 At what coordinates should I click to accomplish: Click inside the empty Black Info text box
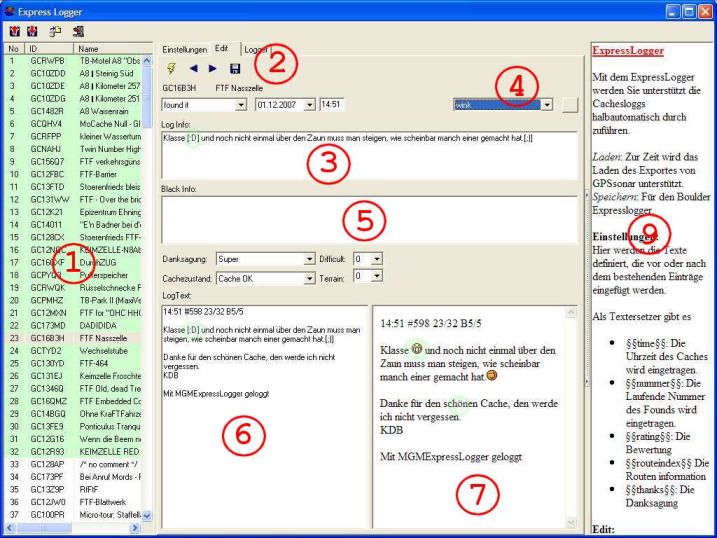pyautogui.click(x=369, y=220)
